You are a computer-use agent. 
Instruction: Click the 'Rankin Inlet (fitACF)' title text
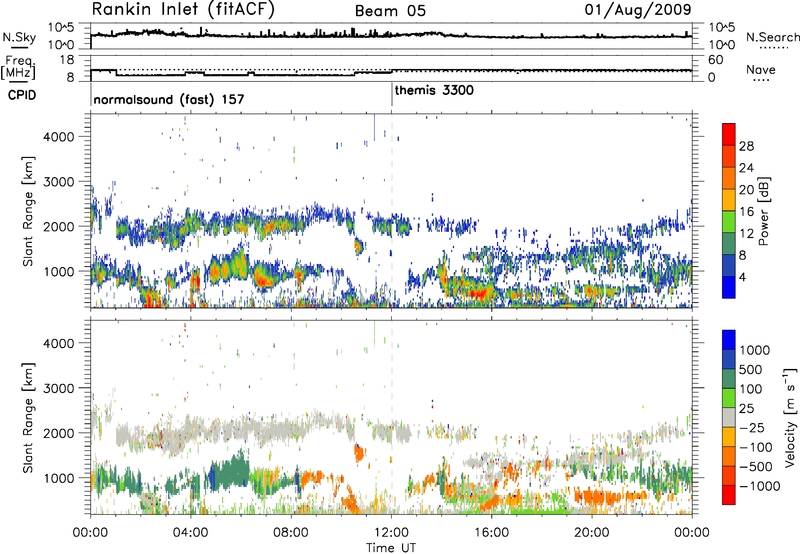tap(183, 10)
